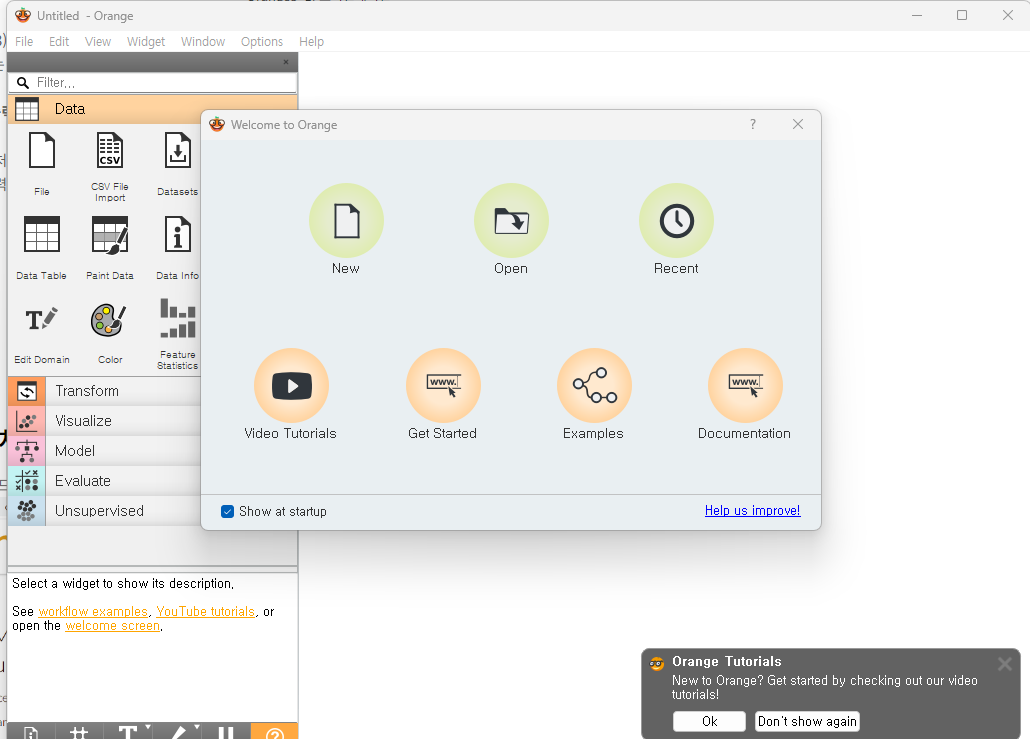Click the pause toolbar button
Image resolution: width=1030 pixels, height=739 pixels.
[x=226, y=731]
